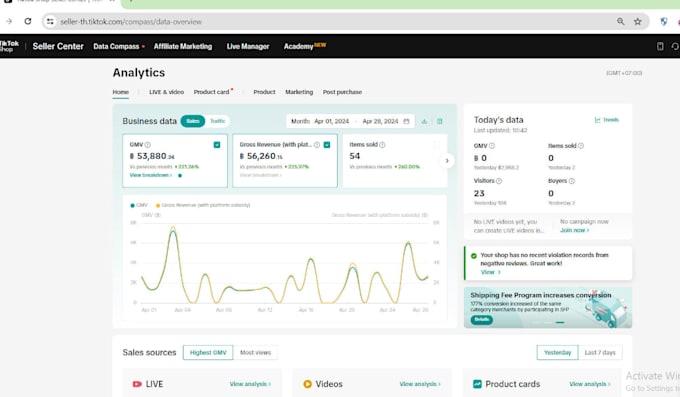
Task: Show next metric cards with right arrow
Action: (x=447, y=161)
